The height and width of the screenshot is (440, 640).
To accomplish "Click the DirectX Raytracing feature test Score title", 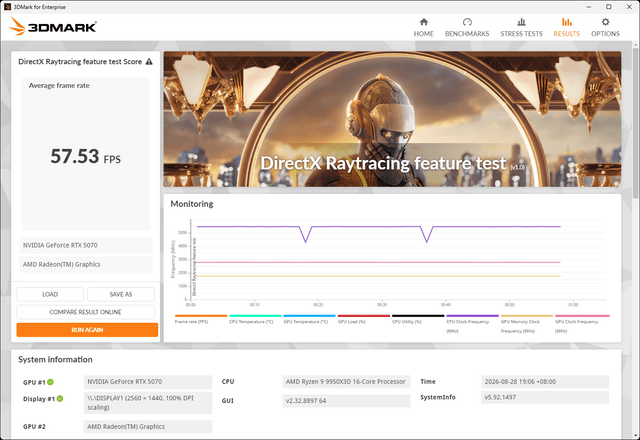I will [x=80, y=62].
